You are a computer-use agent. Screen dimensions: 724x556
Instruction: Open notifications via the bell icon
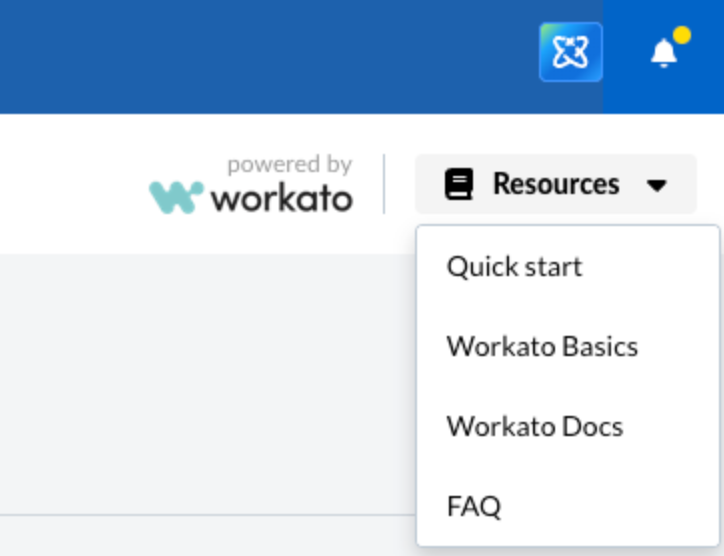point(663,54)
